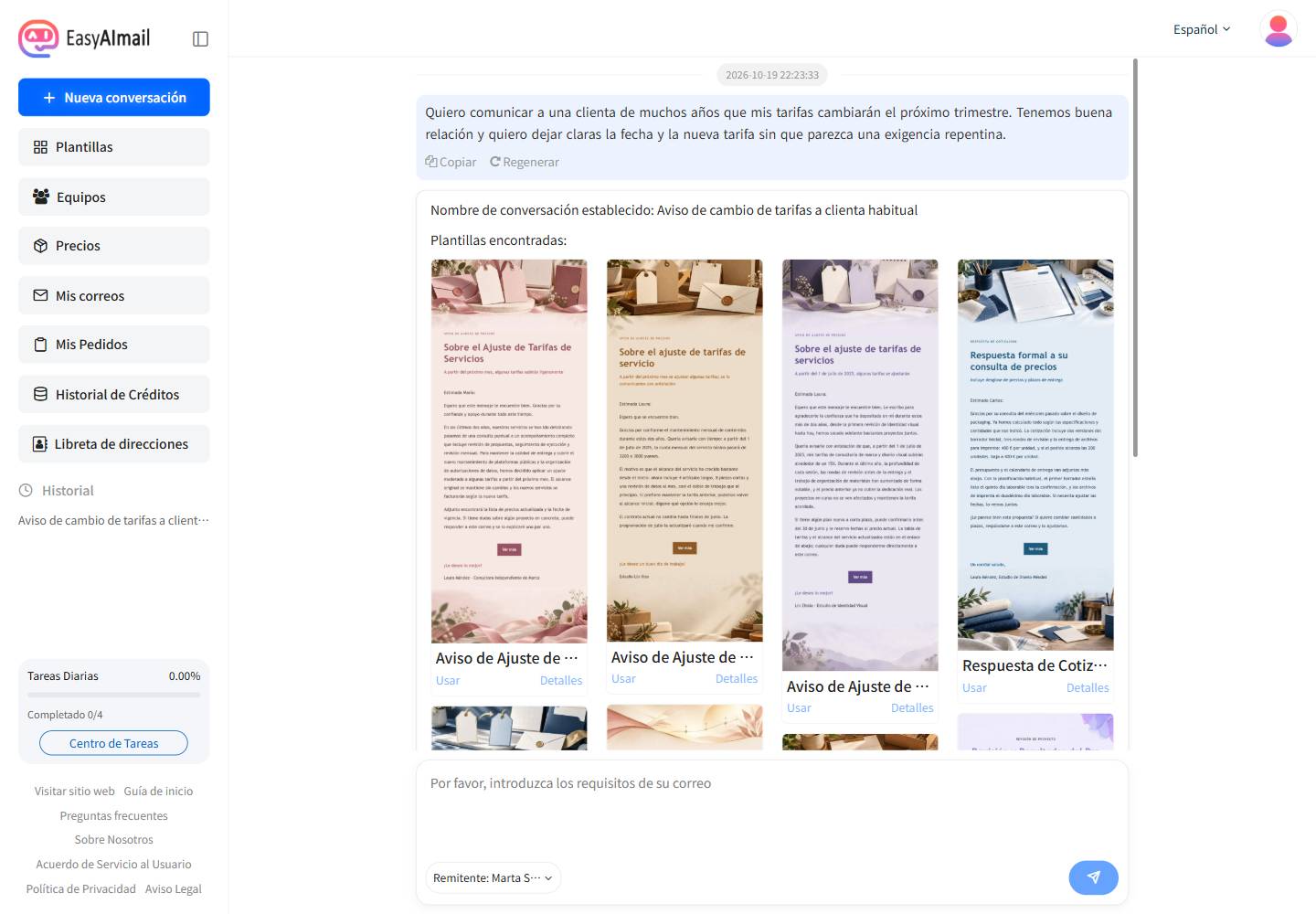Image resolution: width=1316 pixels, height=914 pixels.
Task: Send the email request with the paper-plane button
Action: [x=1093, y=877]
